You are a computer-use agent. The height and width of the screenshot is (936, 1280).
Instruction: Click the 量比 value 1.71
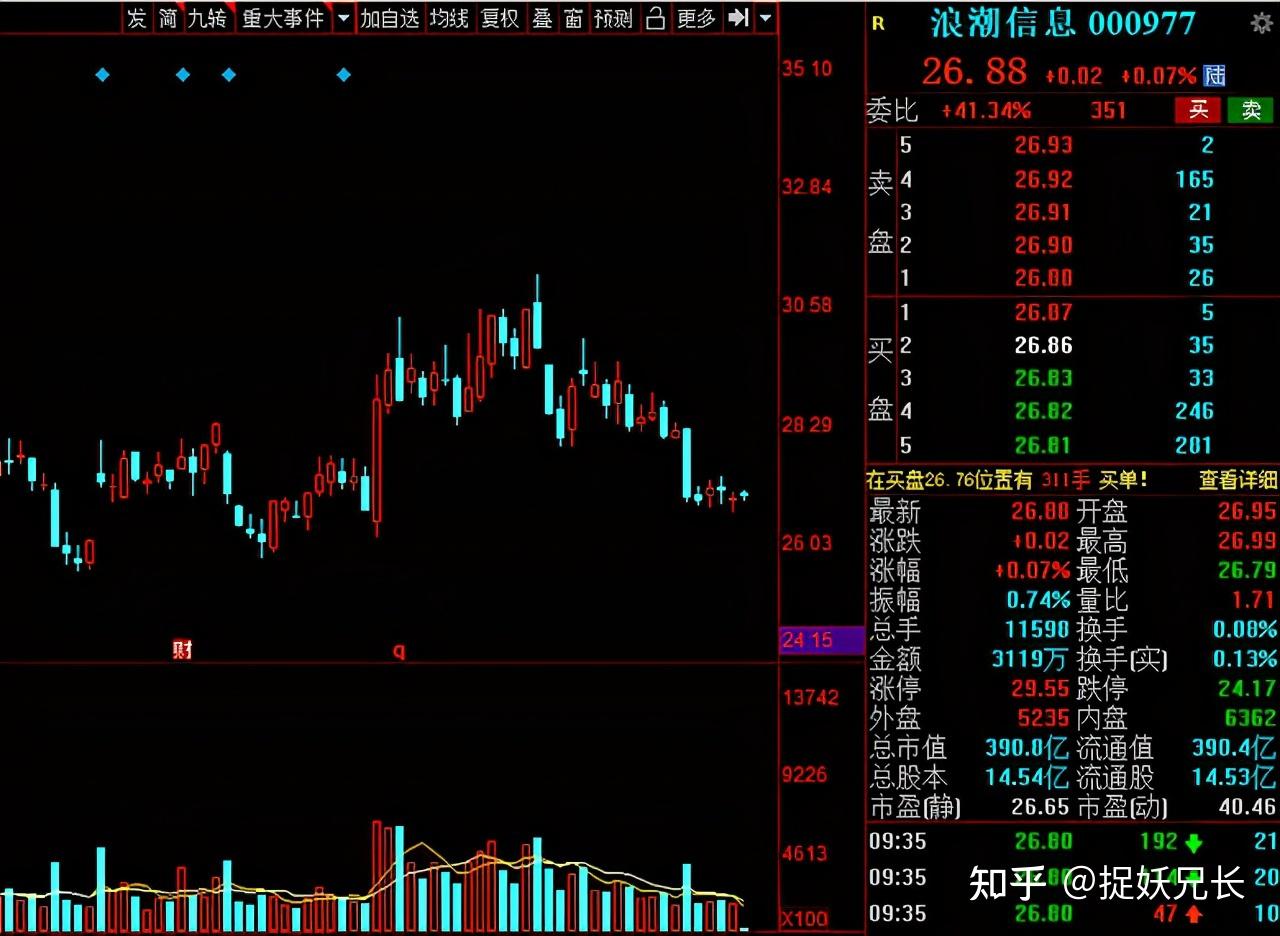pos(1254,600)
